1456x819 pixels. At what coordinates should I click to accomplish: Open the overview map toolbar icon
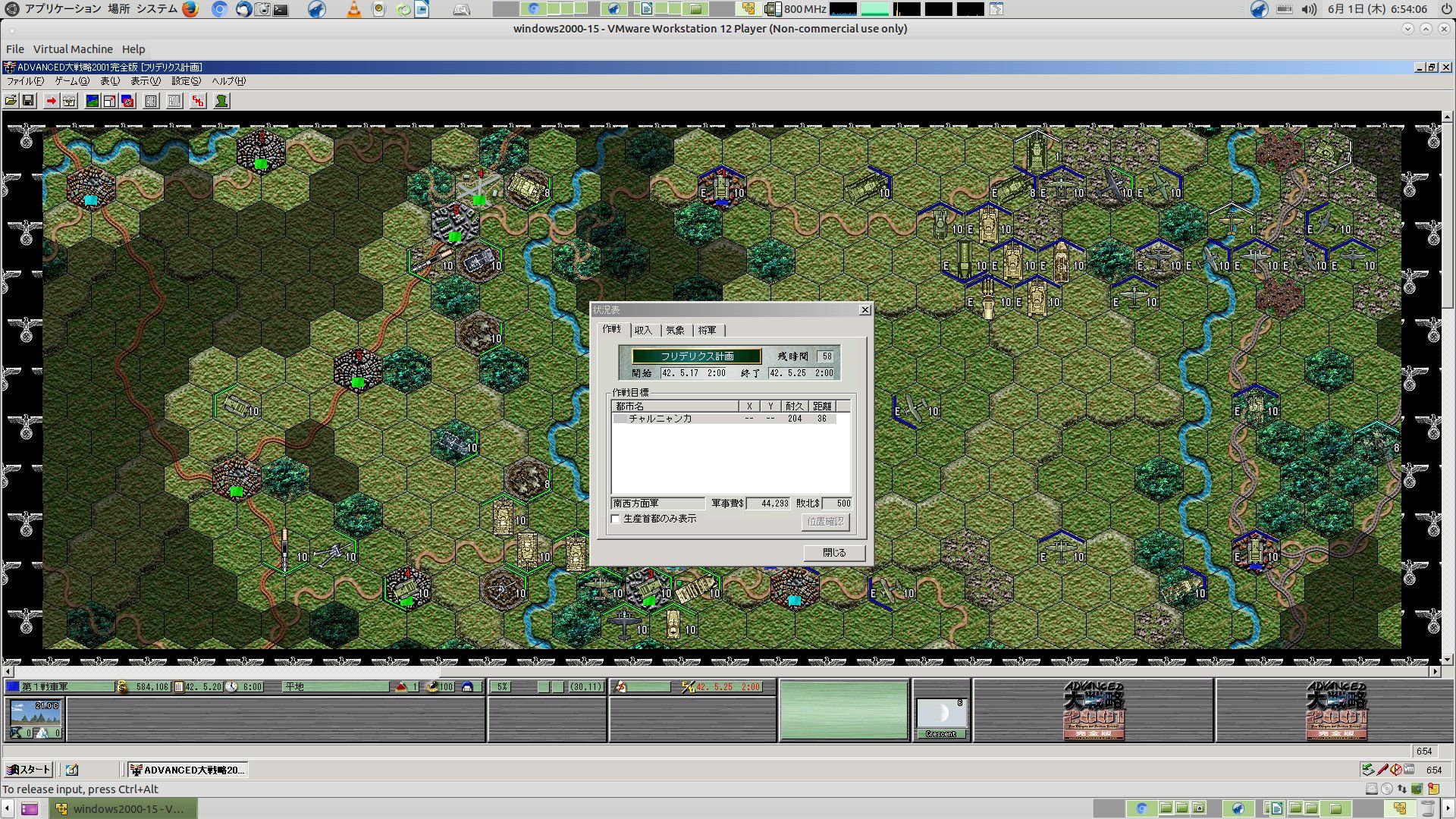pyautogui.click(x=92, y=101)
